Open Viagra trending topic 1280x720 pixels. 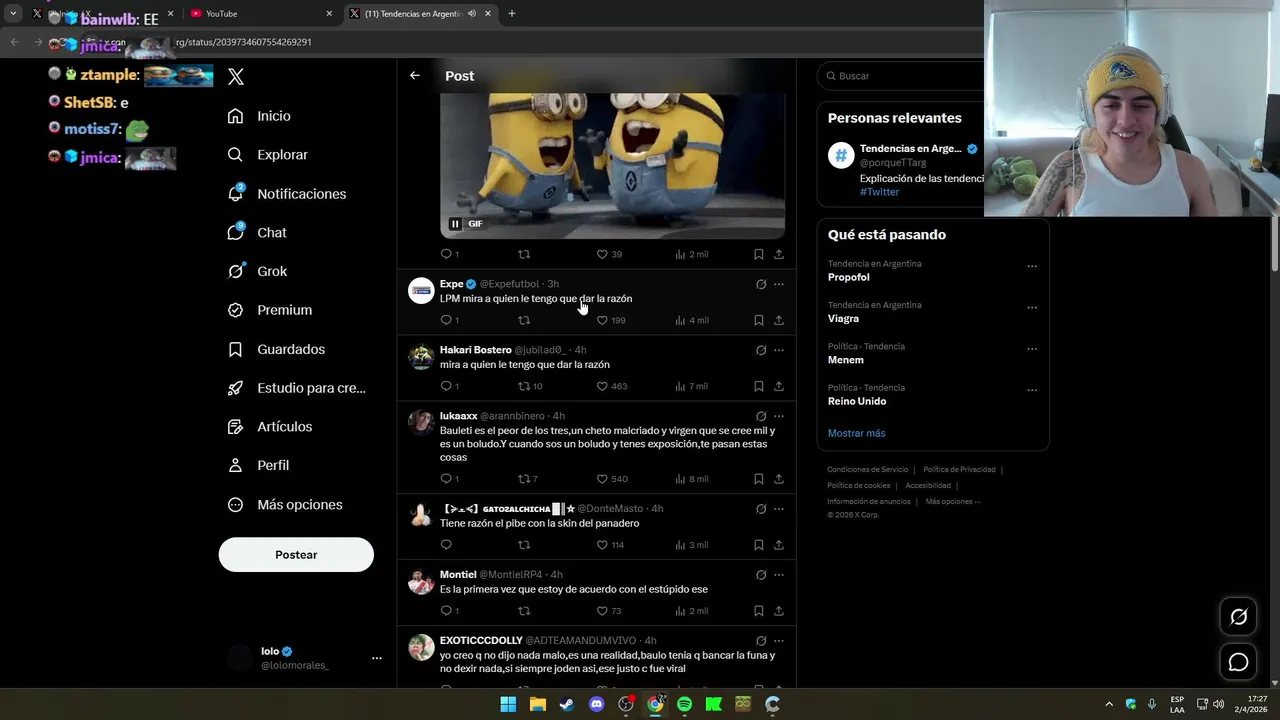[843, 319]
